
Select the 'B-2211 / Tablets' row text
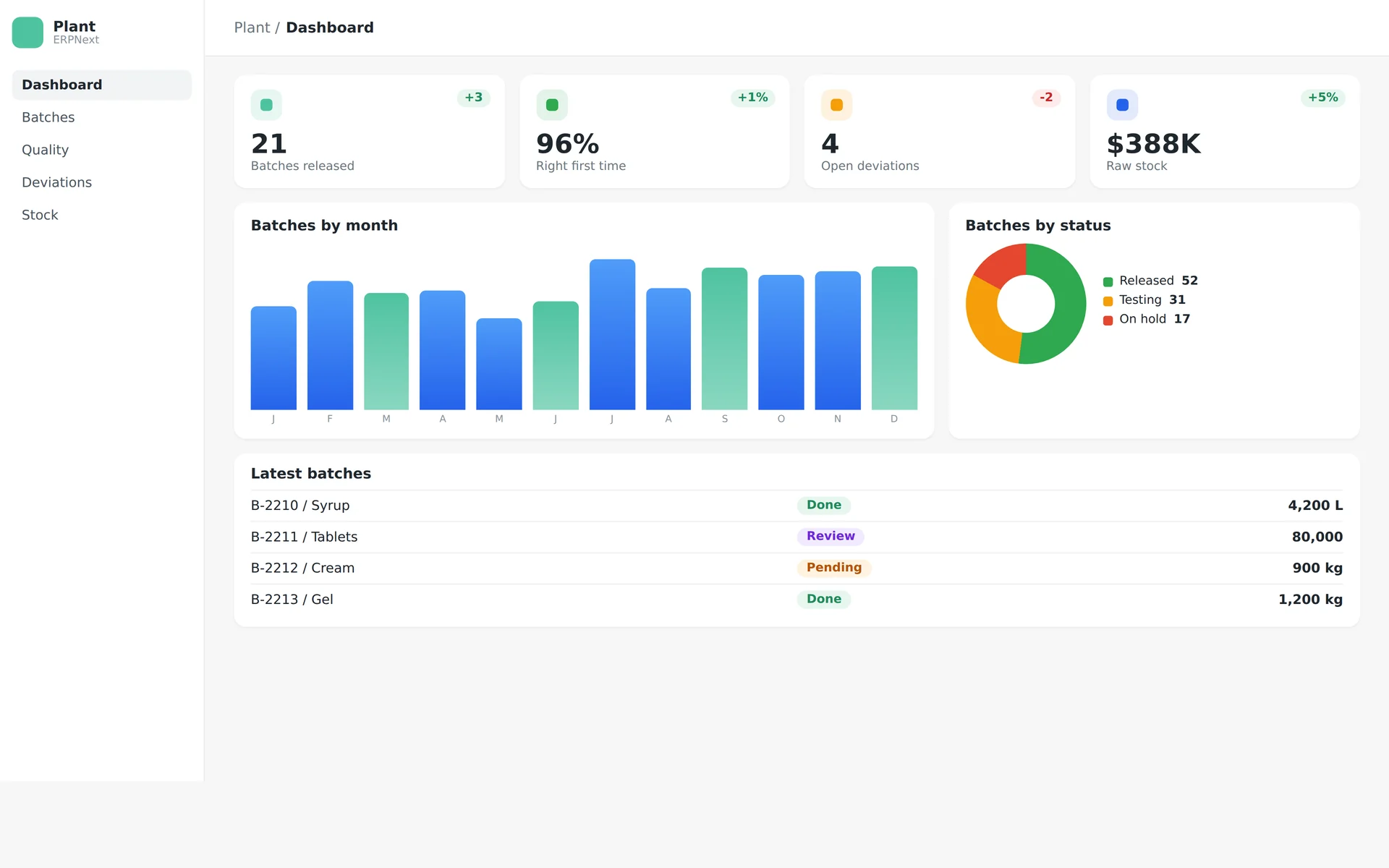click(304, 537)
